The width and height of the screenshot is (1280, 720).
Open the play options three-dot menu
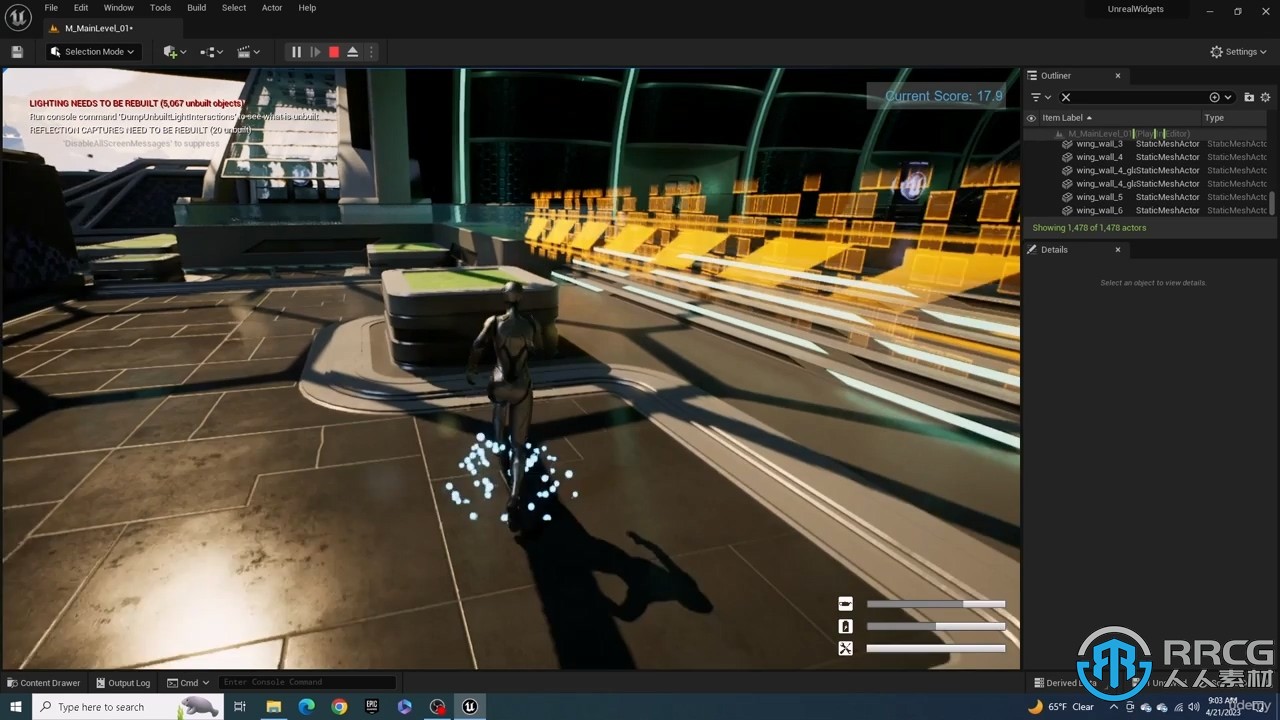click(x=372, y=52)
